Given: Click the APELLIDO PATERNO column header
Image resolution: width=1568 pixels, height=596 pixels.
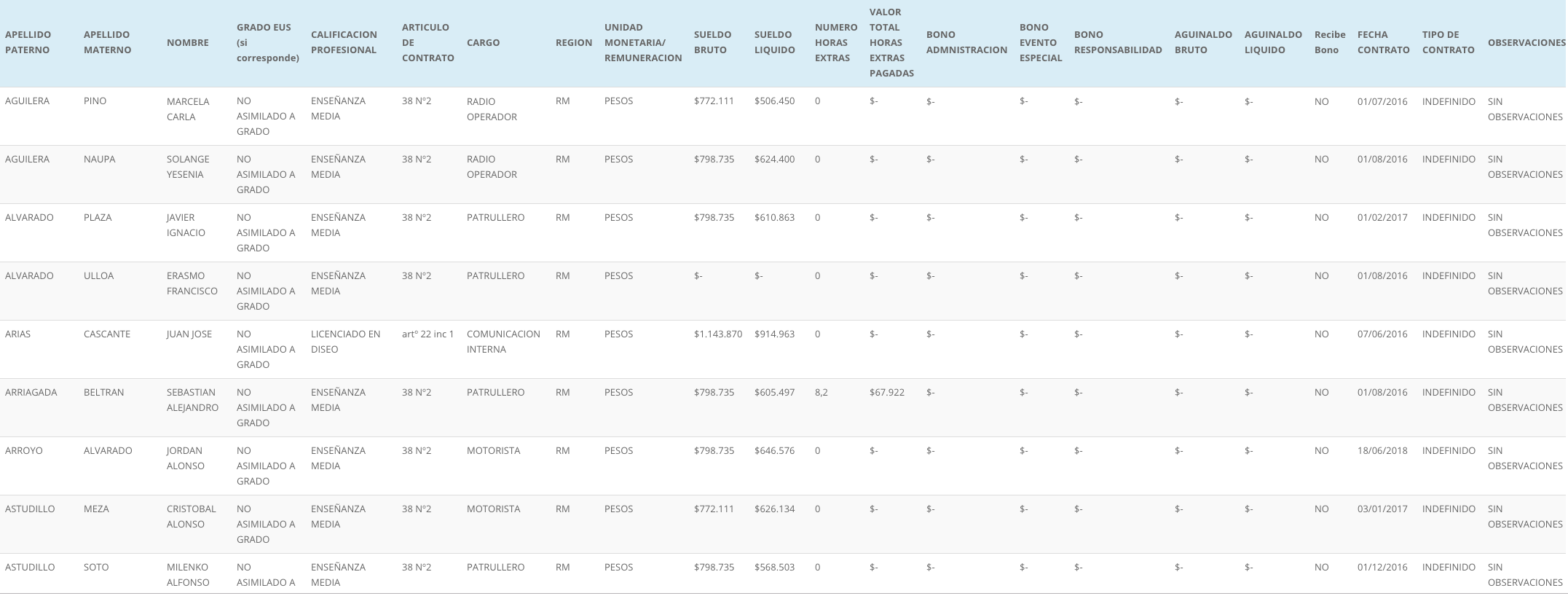Looking at the screenshot, I should (28, 42).
